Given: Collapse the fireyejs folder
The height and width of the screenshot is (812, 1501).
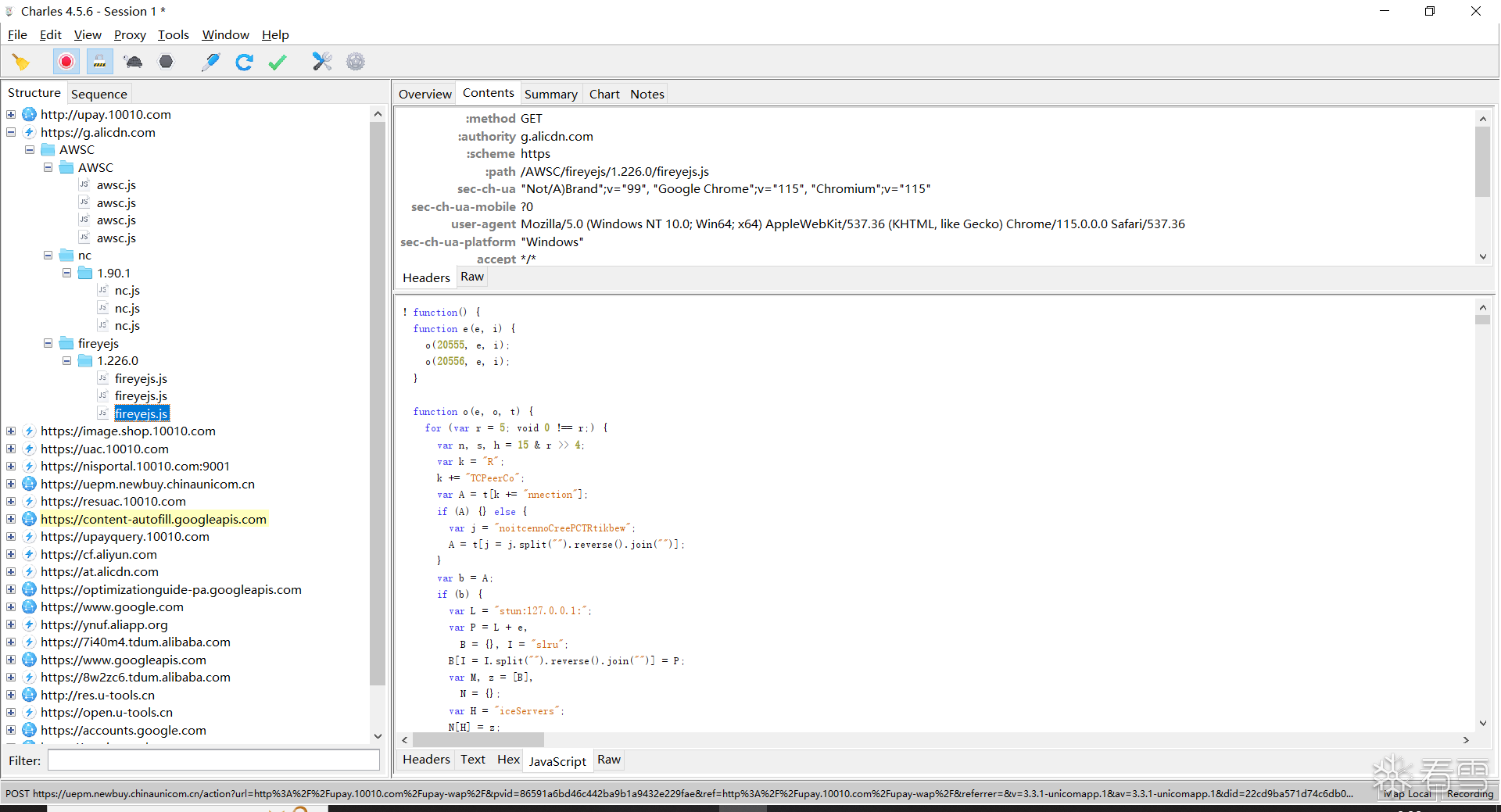Looking at the screenshot, I should pyautogui.click(x=48, y=343).
